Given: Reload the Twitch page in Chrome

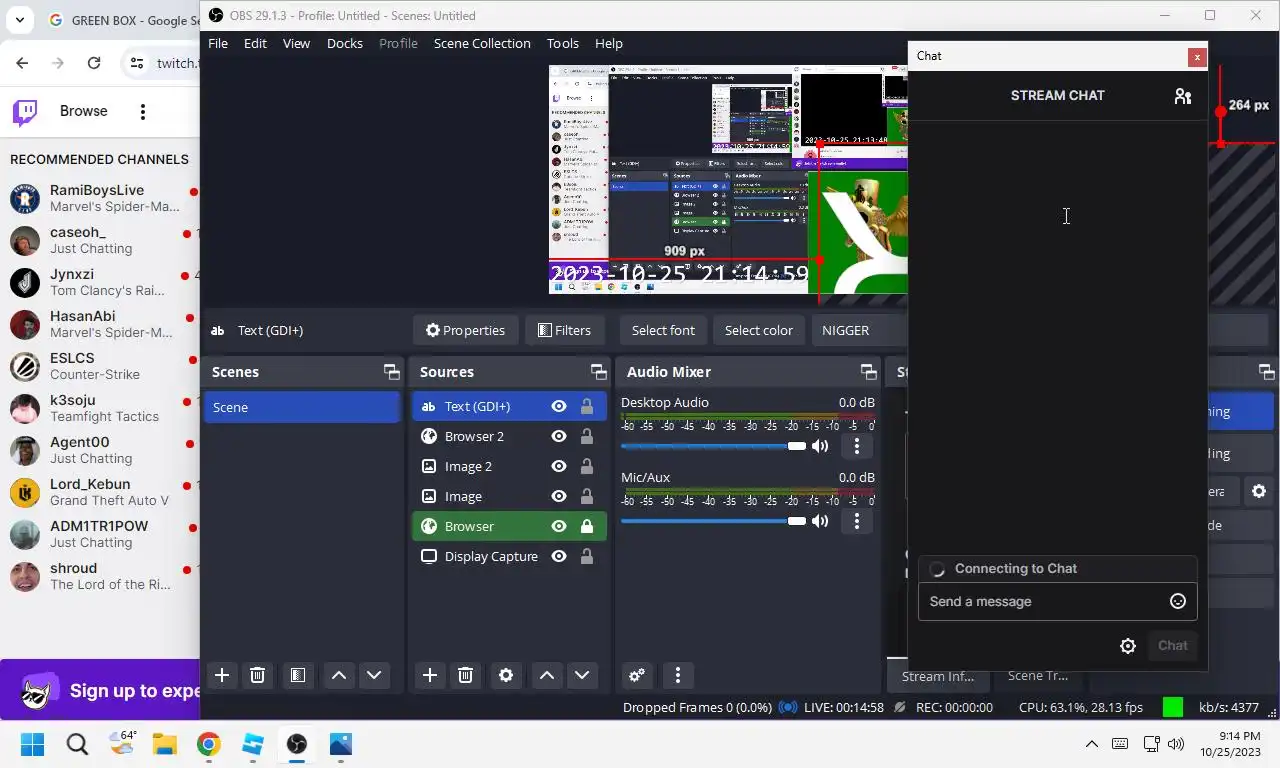Looking at the screenshot, I should pos(94,63).
